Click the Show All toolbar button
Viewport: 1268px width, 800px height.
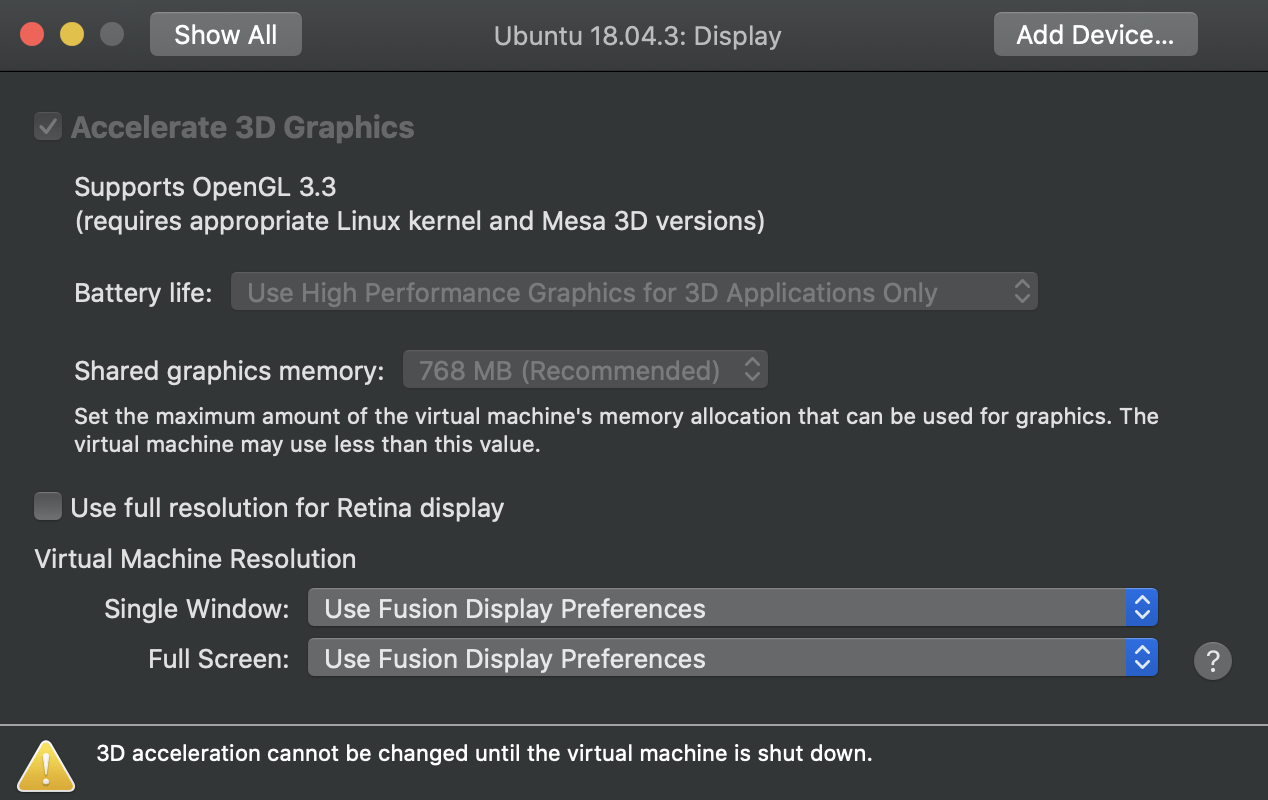tap(225, 33)
